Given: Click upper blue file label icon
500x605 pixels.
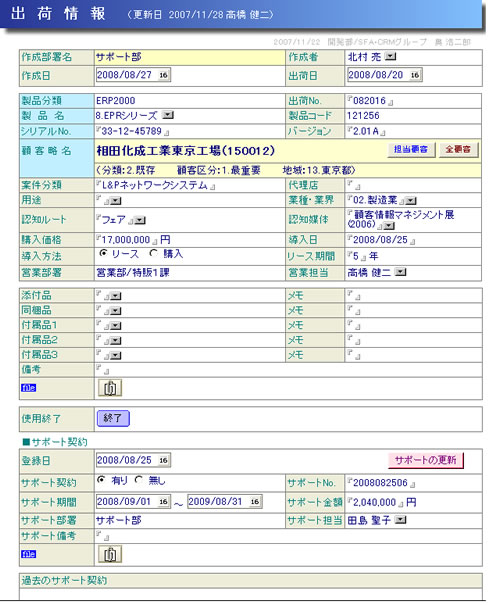Looking at the screenshot, I should pos(29,388).
